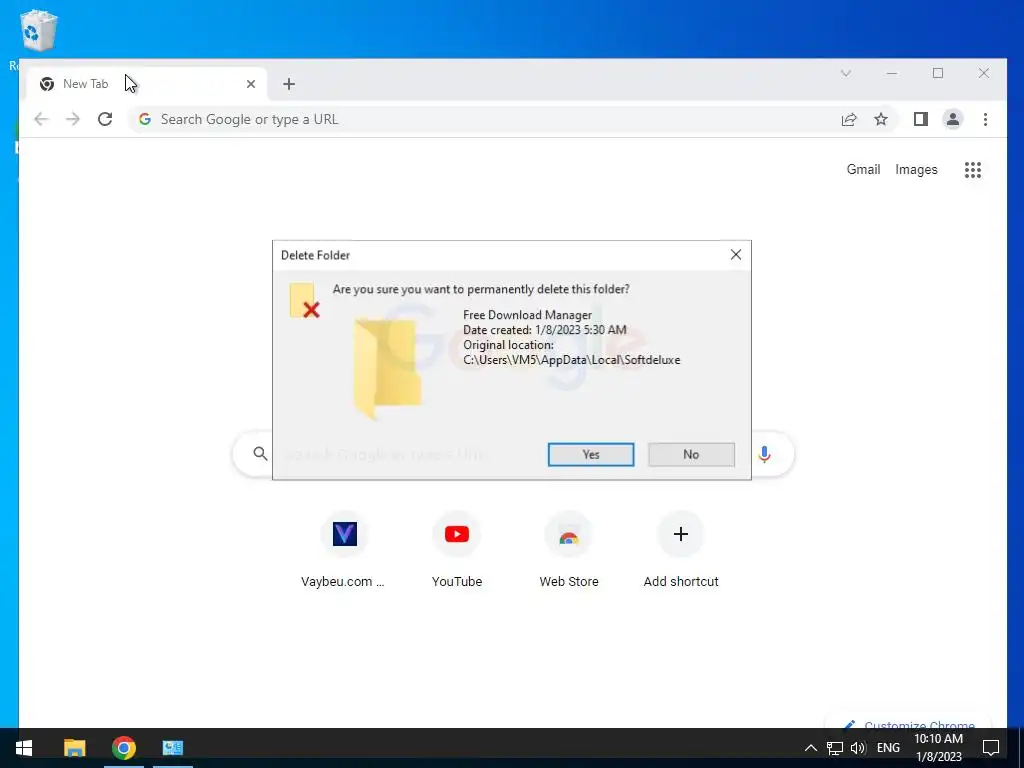Select the New Tab tab
This screenshot has height=768, width=1024.
tap(147, 84)
